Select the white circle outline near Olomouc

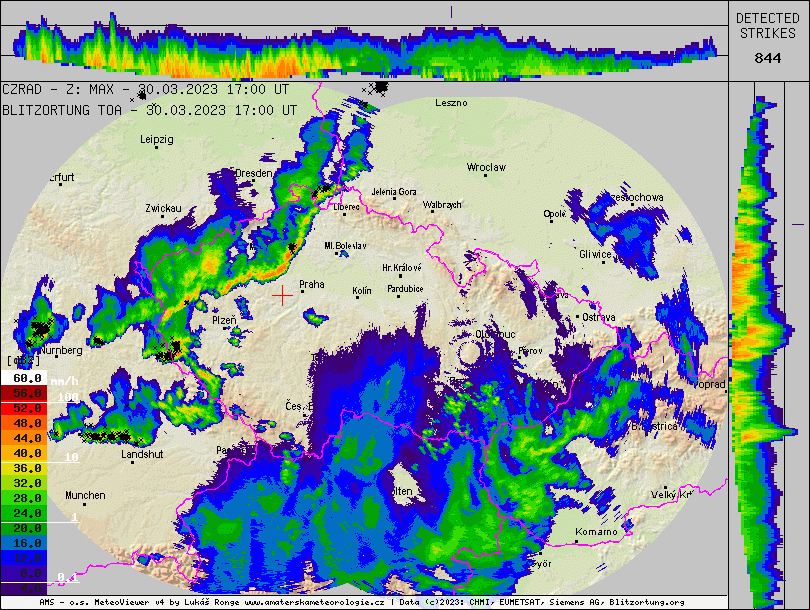point(470,351)
